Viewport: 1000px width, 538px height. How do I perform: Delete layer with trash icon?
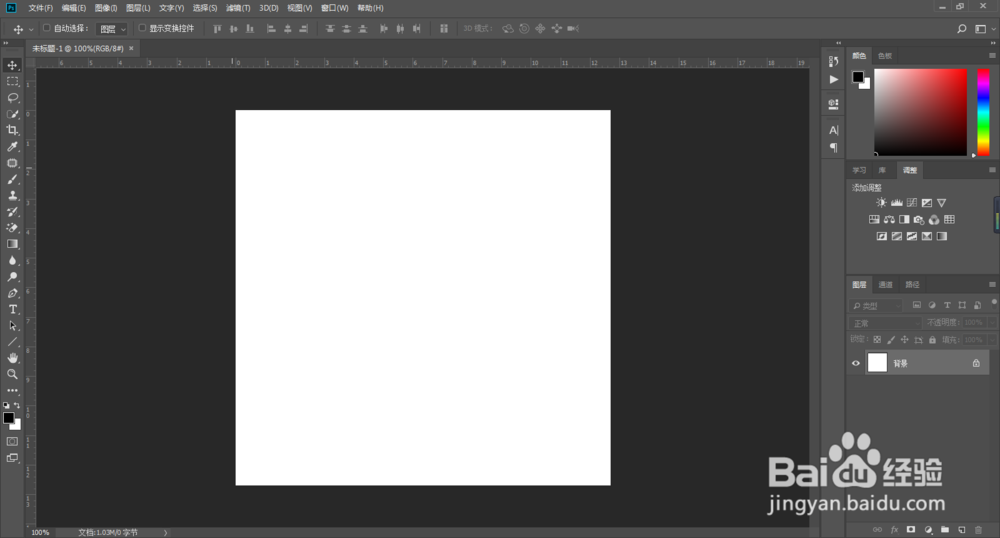(978, 530)
